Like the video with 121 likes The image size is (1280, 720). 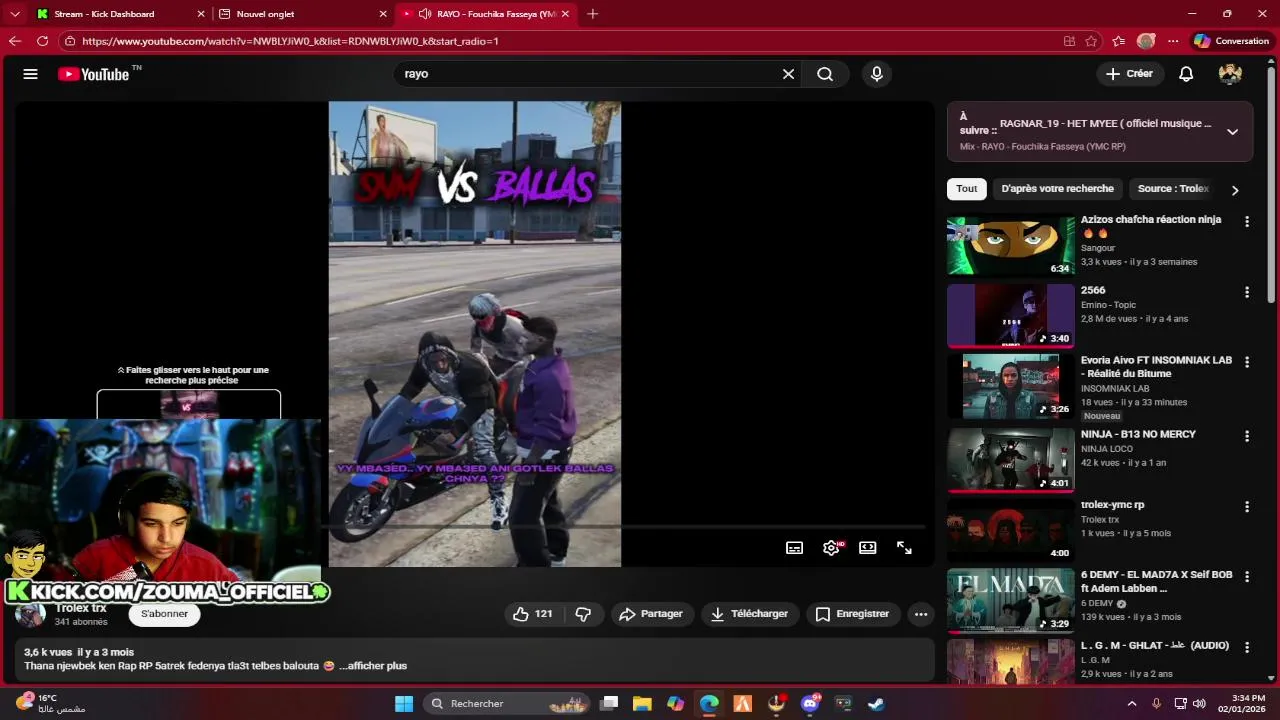coord(532,614)
